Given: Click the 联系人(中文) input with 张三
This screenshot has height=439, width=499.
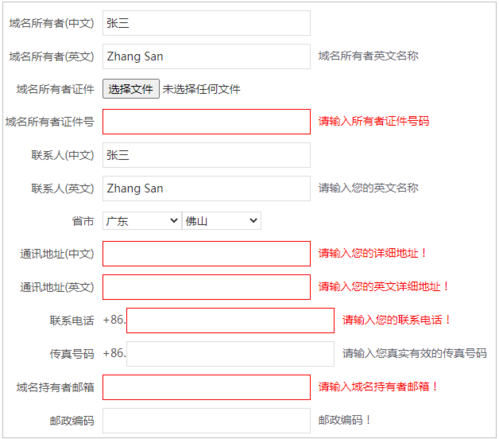Looking at the screenshot, I should click(x=206, y=155).
